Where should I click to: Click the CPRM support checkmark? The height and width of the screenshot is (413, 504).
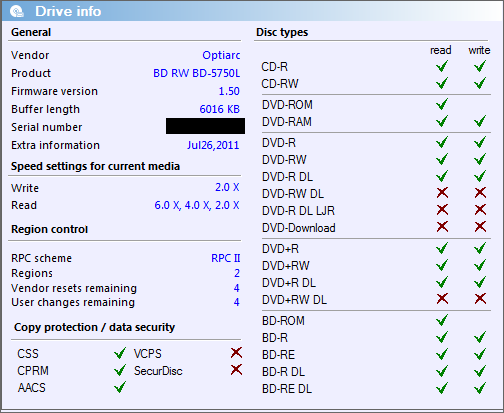point(120,370)
